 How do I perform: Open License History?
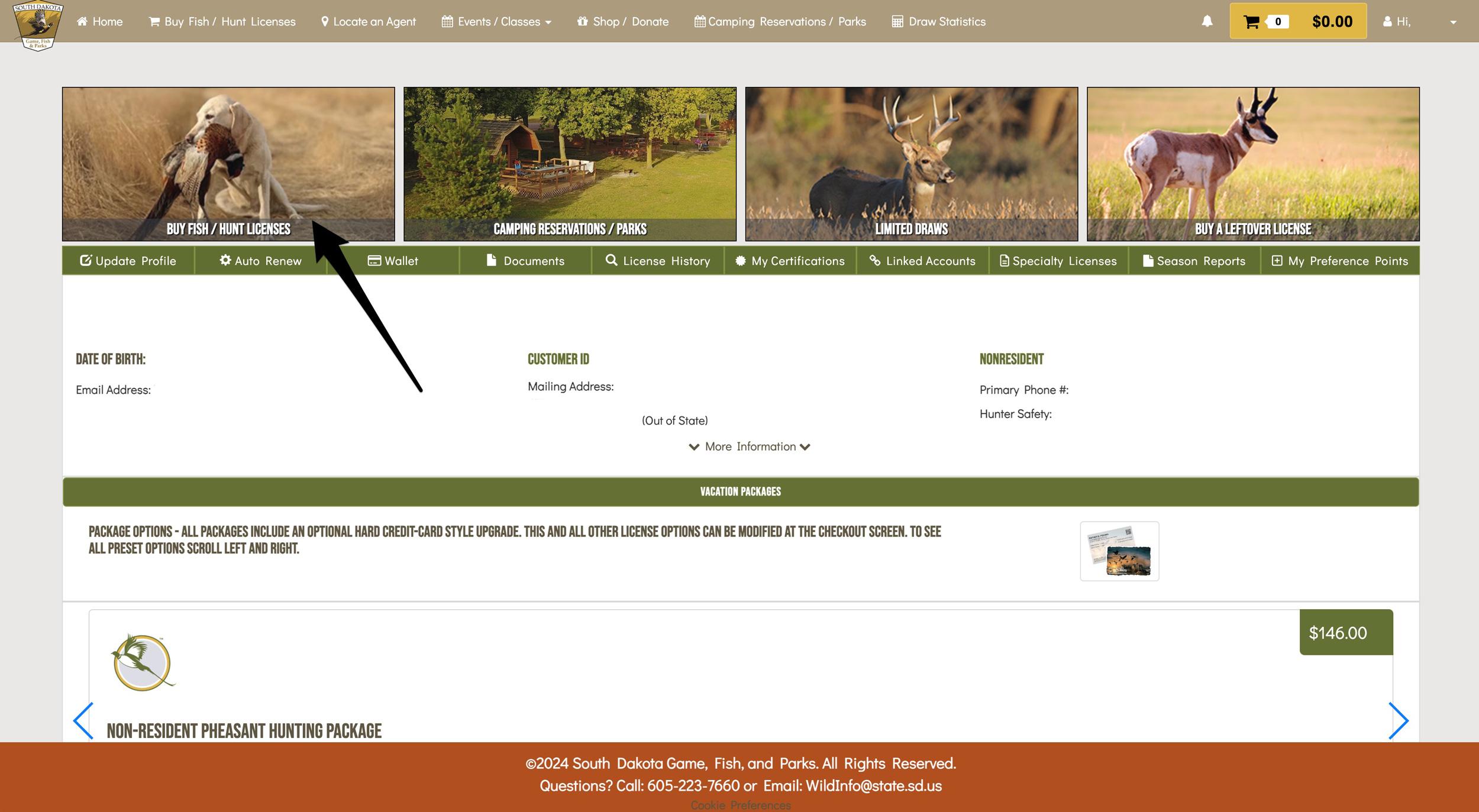click(x=658, y=260)
